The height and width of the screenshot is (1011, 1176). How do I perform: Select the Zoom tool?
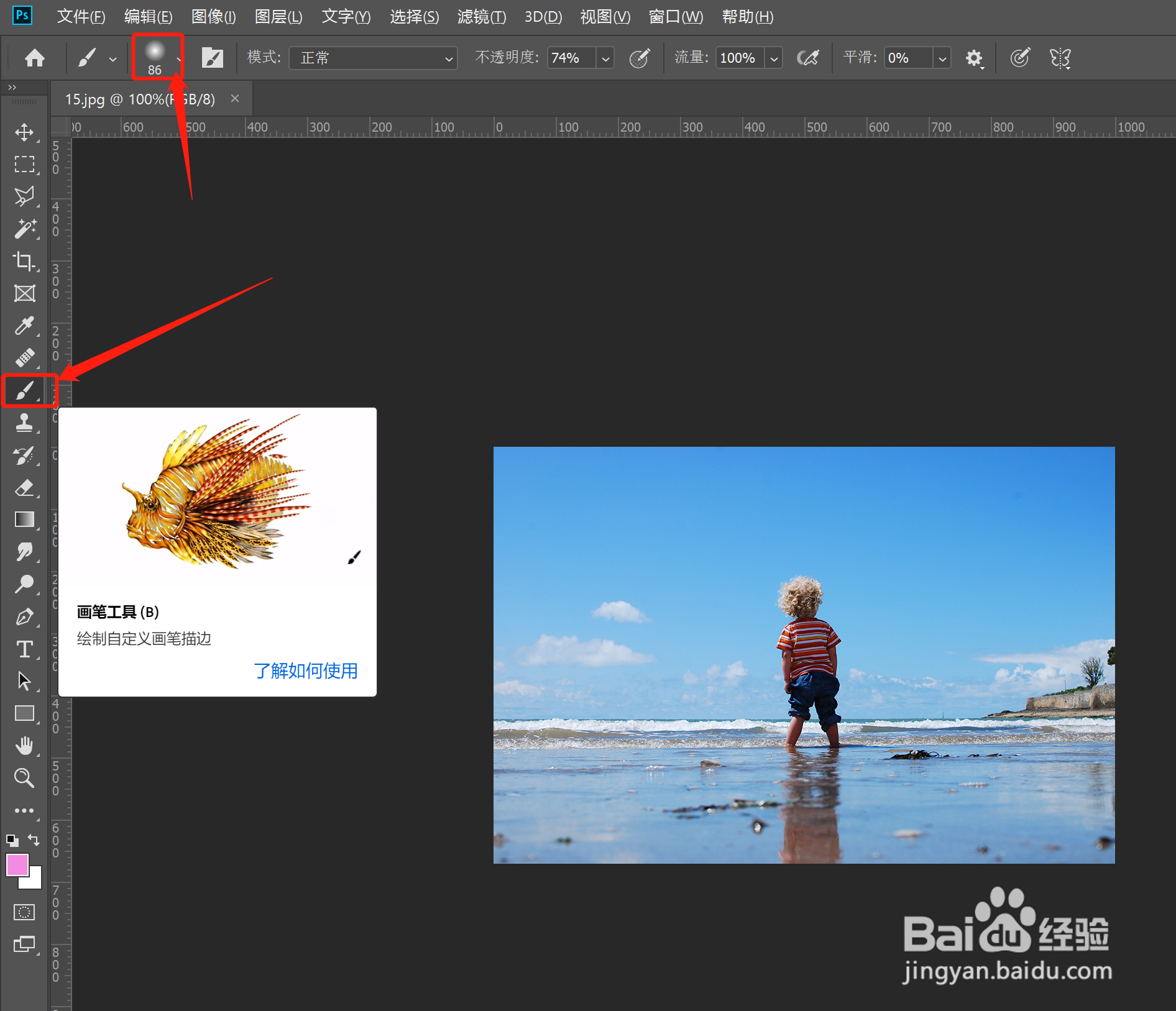tap(24, 778)
